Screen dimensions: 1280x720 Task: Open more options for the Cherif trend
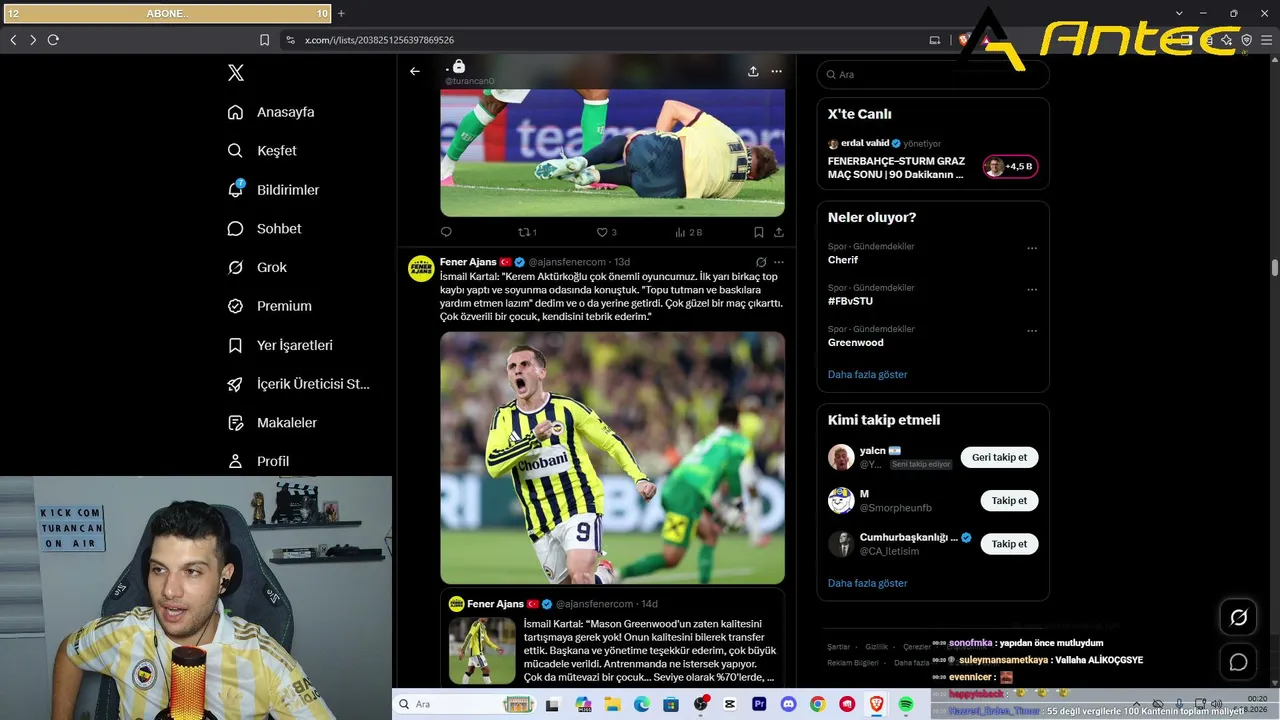coord(1032,248)
